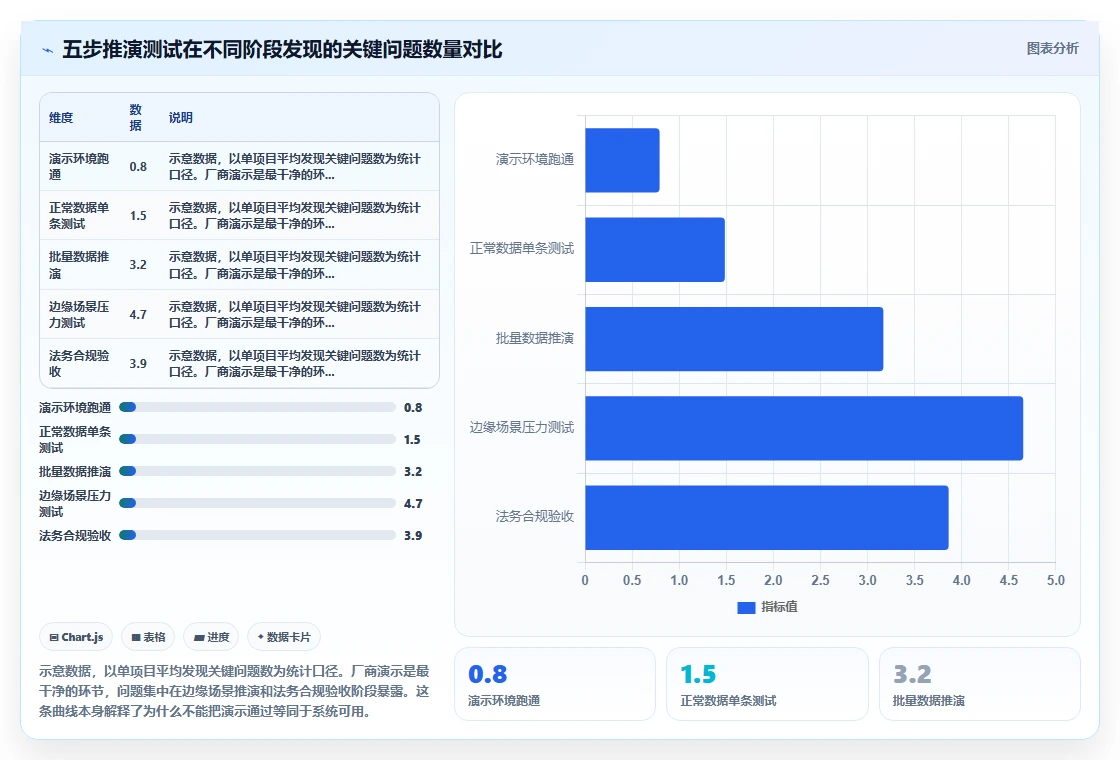1120x760 pixels.
Task: Click the 边缘场景压力测试 chart bar
Action: click(x=804, y=428)
